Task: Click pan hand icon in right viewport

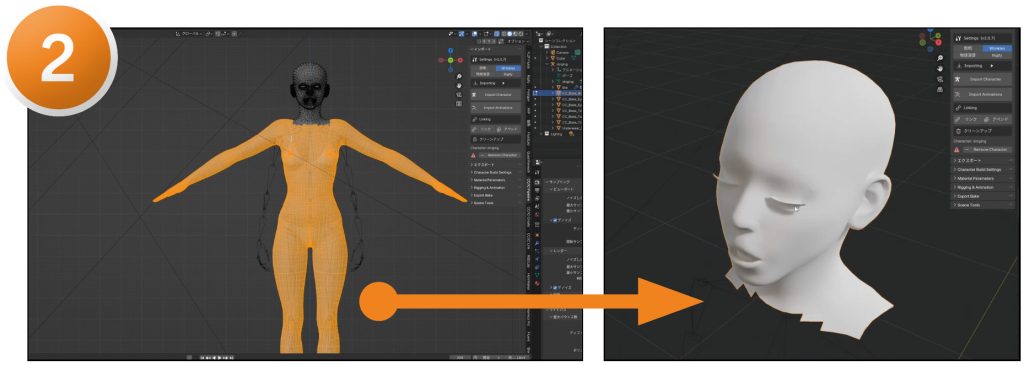Action: pyautogui.click(x=940, y=69)
